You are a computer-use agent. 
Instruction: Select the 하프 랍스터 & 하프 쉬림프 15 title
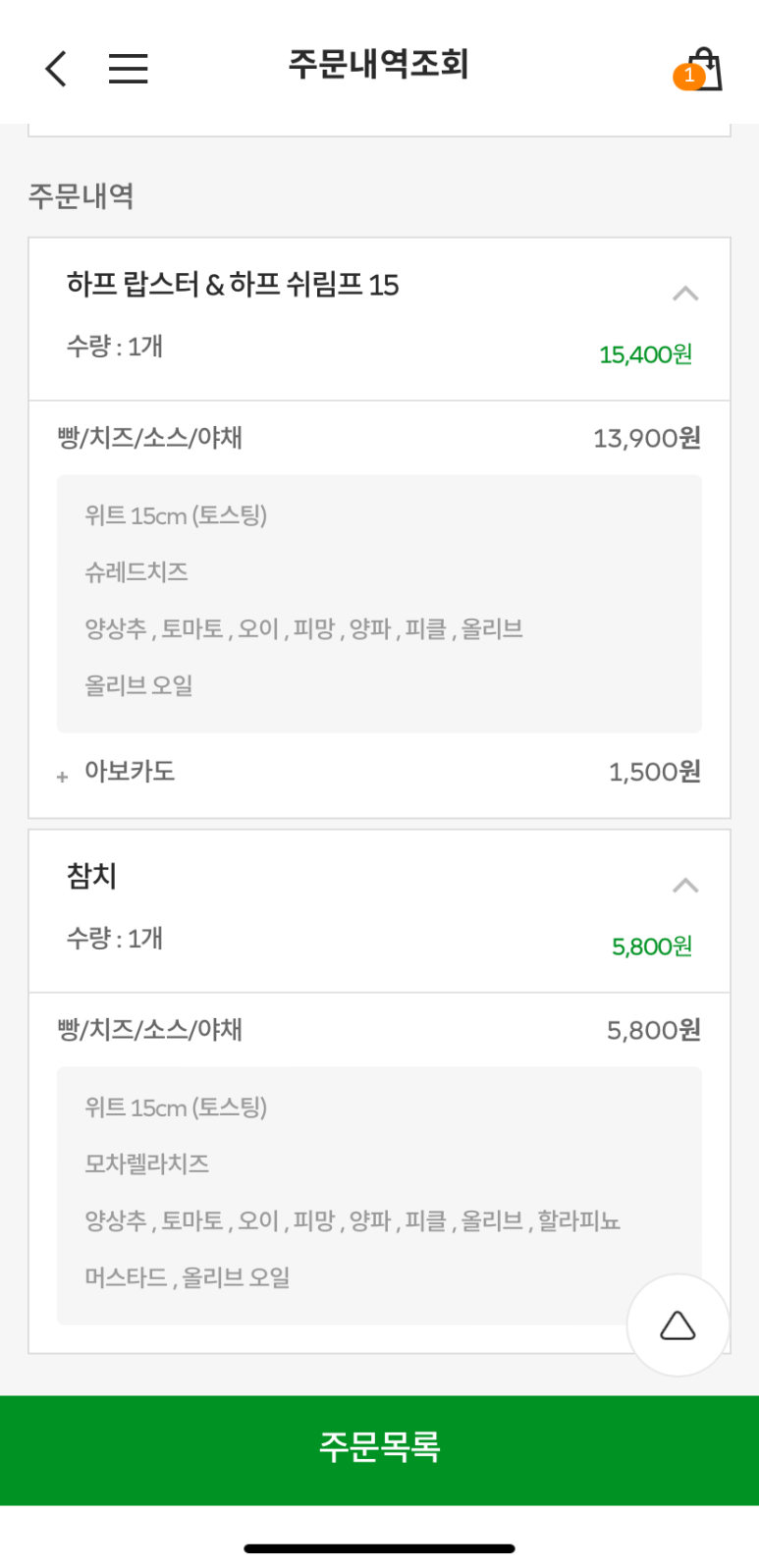tap(233, 285)
